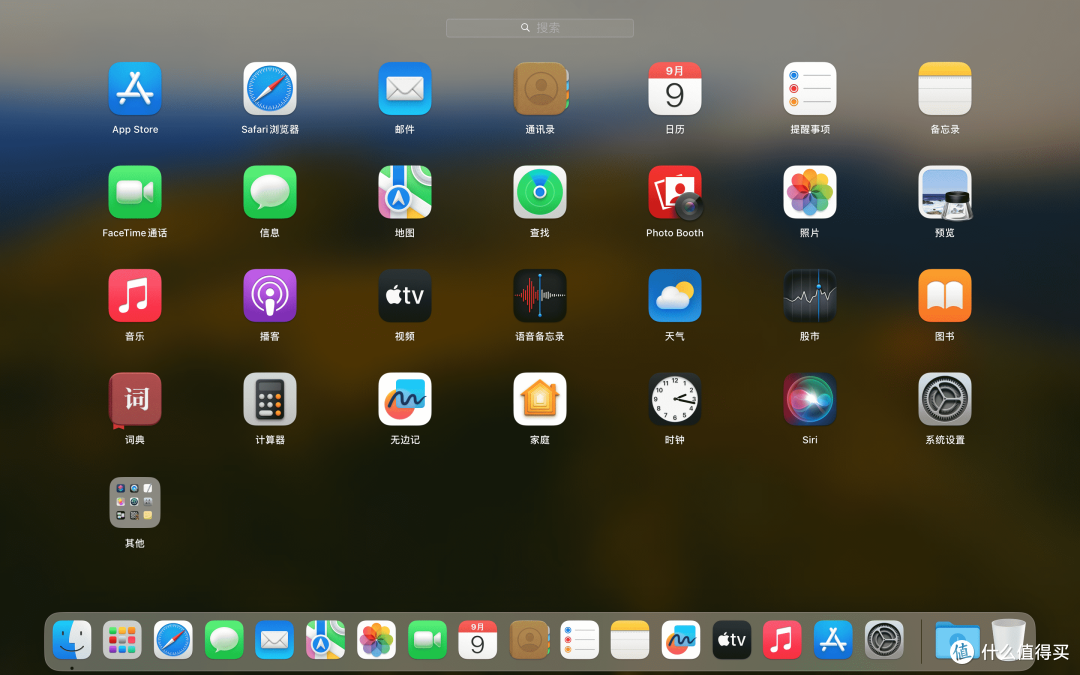Open Freeform from the Dock
Image resolution: width=1080 pixels, height=675 pixels.
681,640
